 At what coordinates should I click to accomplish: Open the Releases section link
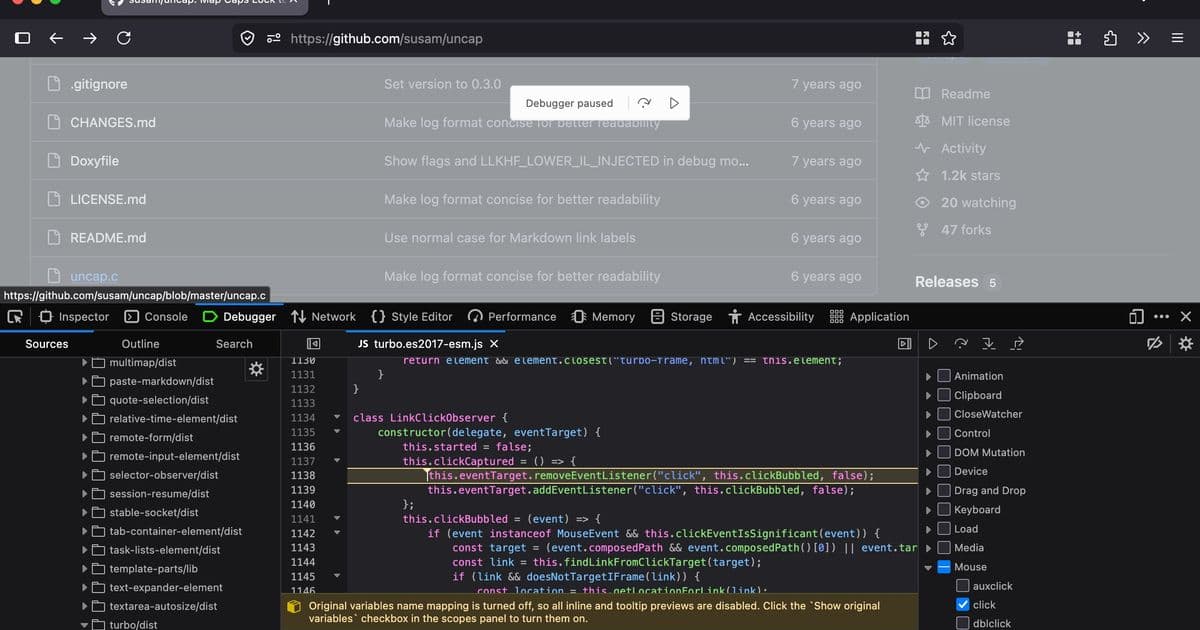click(x=946, y=282)
